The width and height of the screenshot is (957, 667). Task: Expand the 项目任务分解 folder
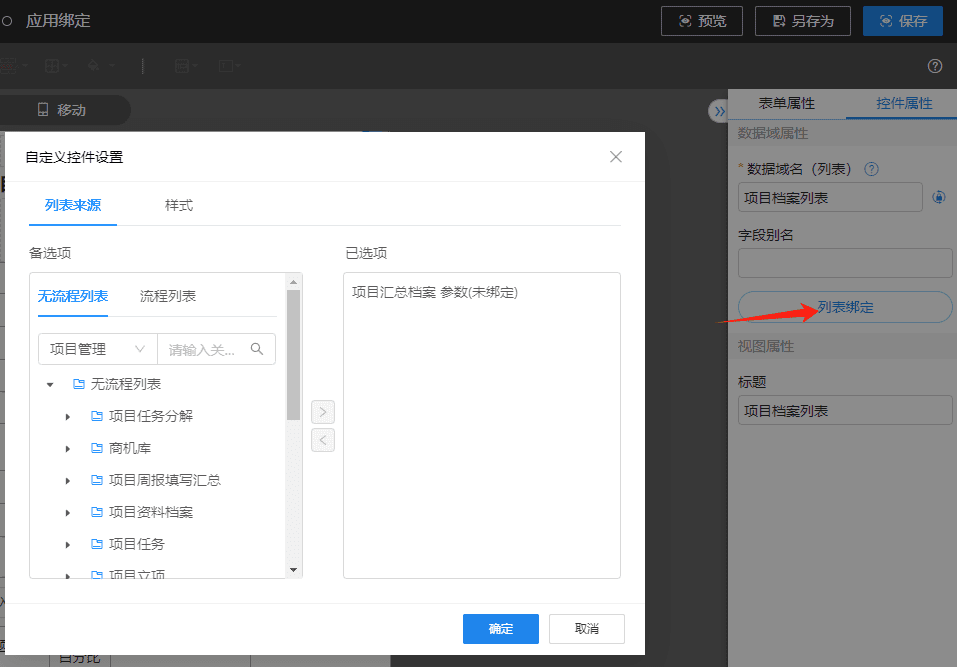coord(68,417)
